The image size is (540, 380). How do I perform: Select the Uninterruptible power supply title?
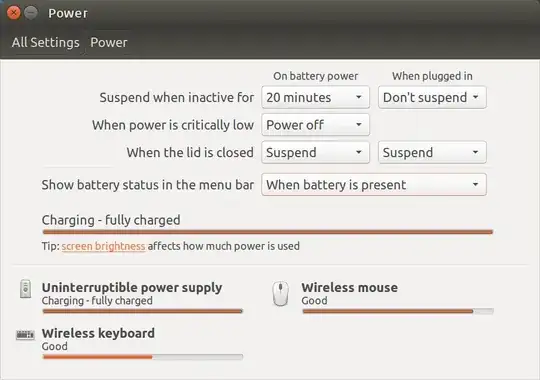point(132,287)
